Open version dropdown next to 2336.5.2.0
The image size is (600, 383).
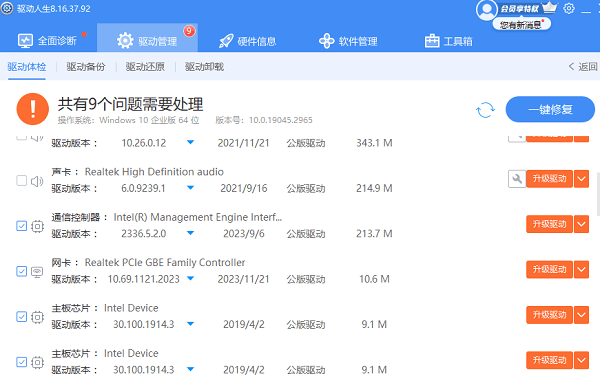click(x=190, y=233)
